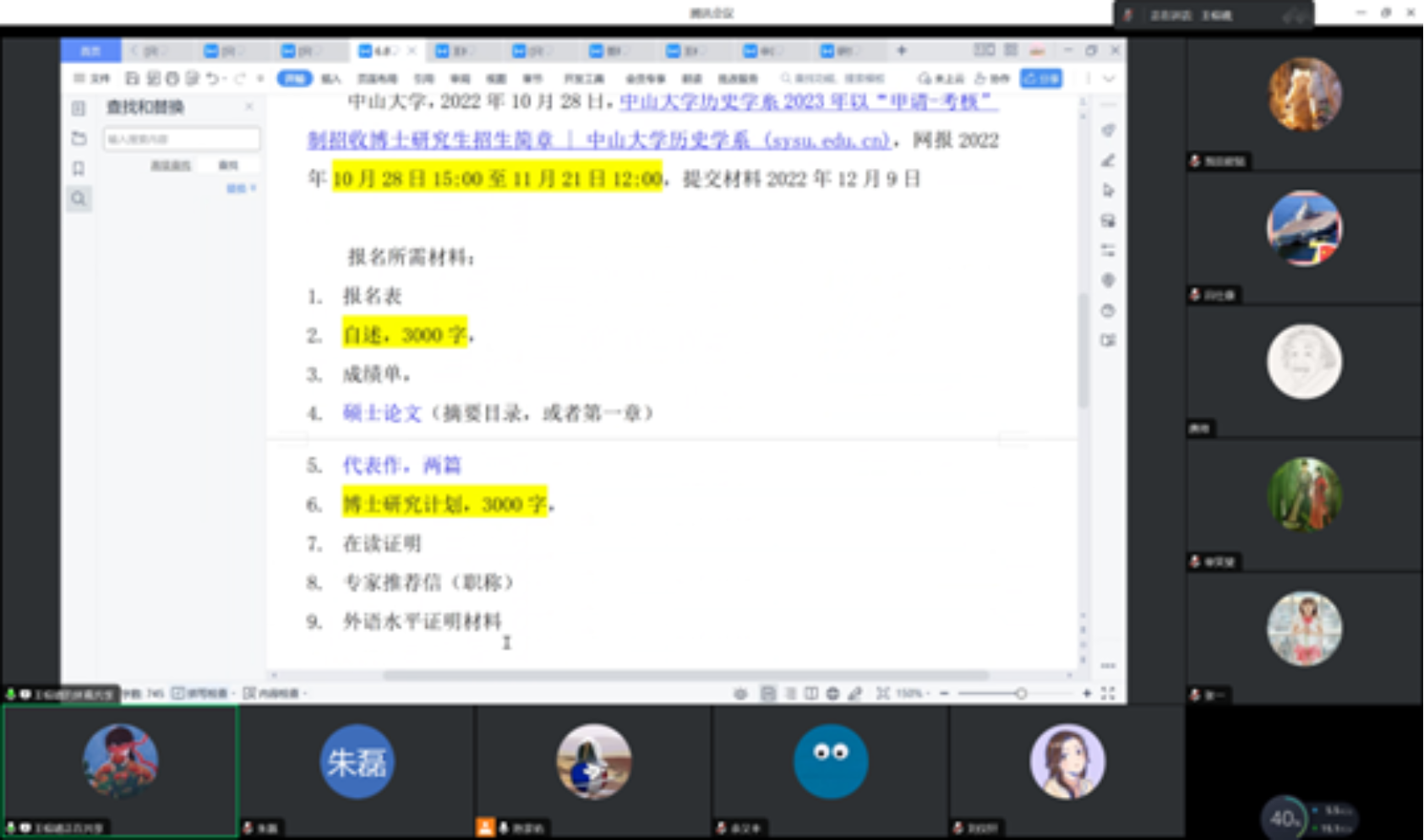This screenshot has height=840, width=1424.
Task: Toggle spell check in status bar
Action: (x=200, y=694)
